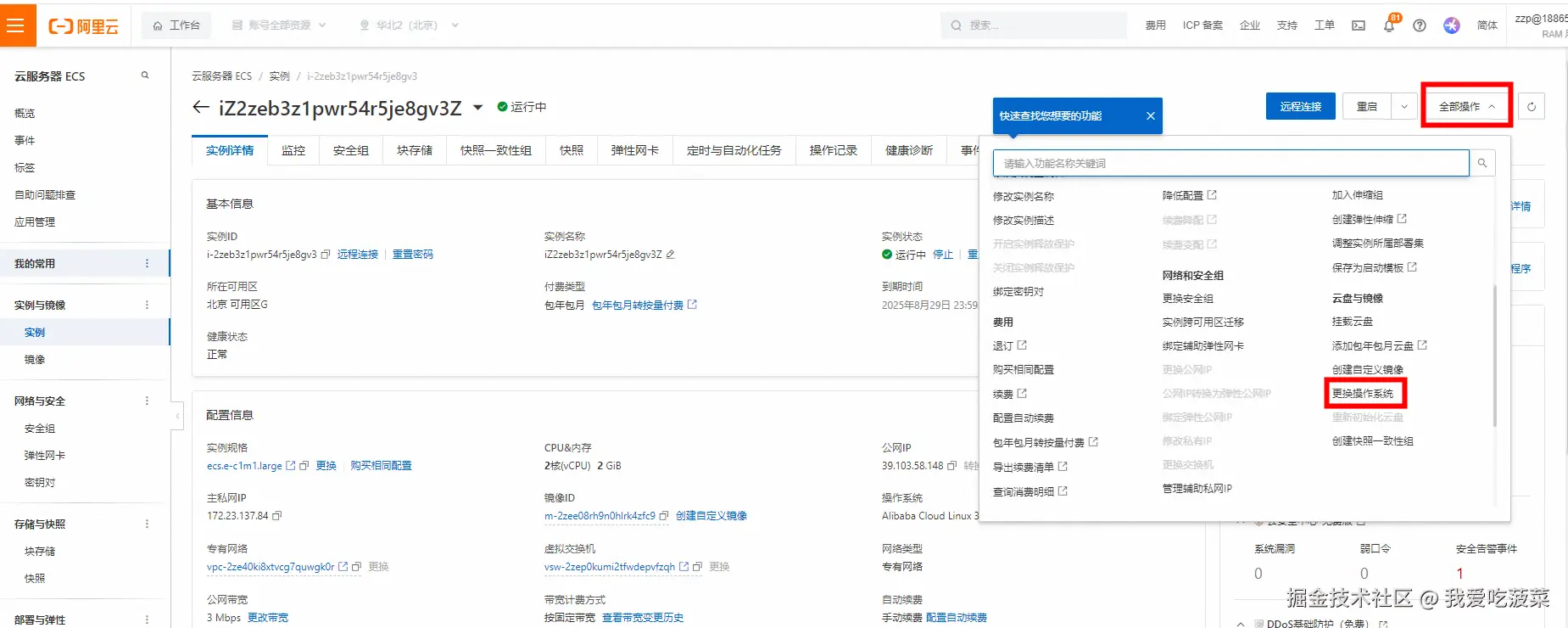Open the orange hamburger menu

17,25
